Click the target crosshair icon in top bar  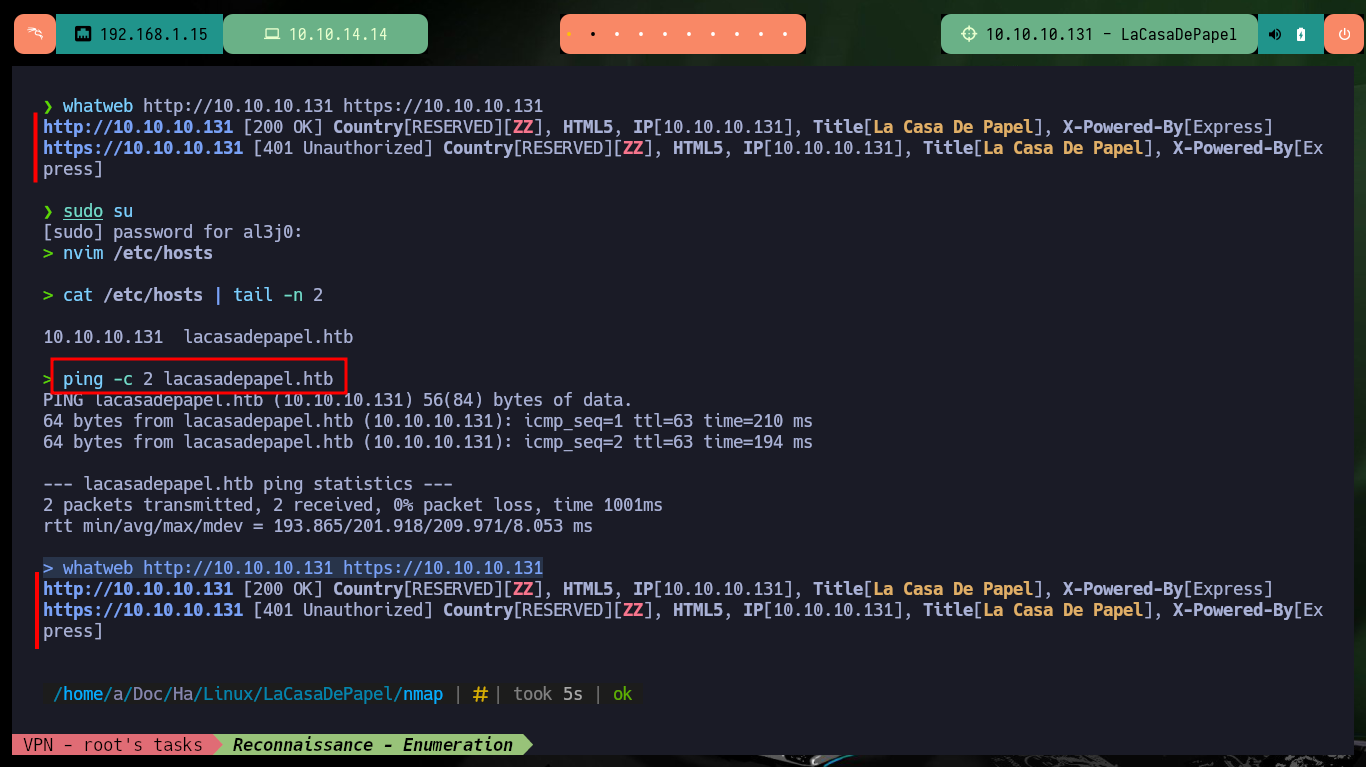968,34
